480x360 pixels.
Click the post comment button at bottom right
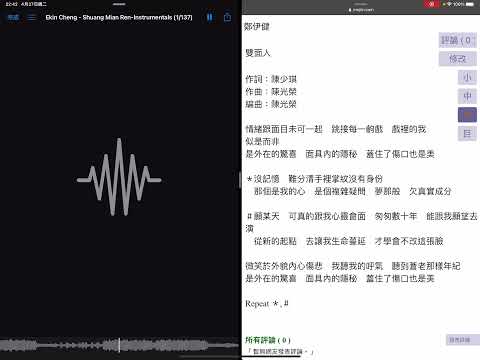[462, 340]
